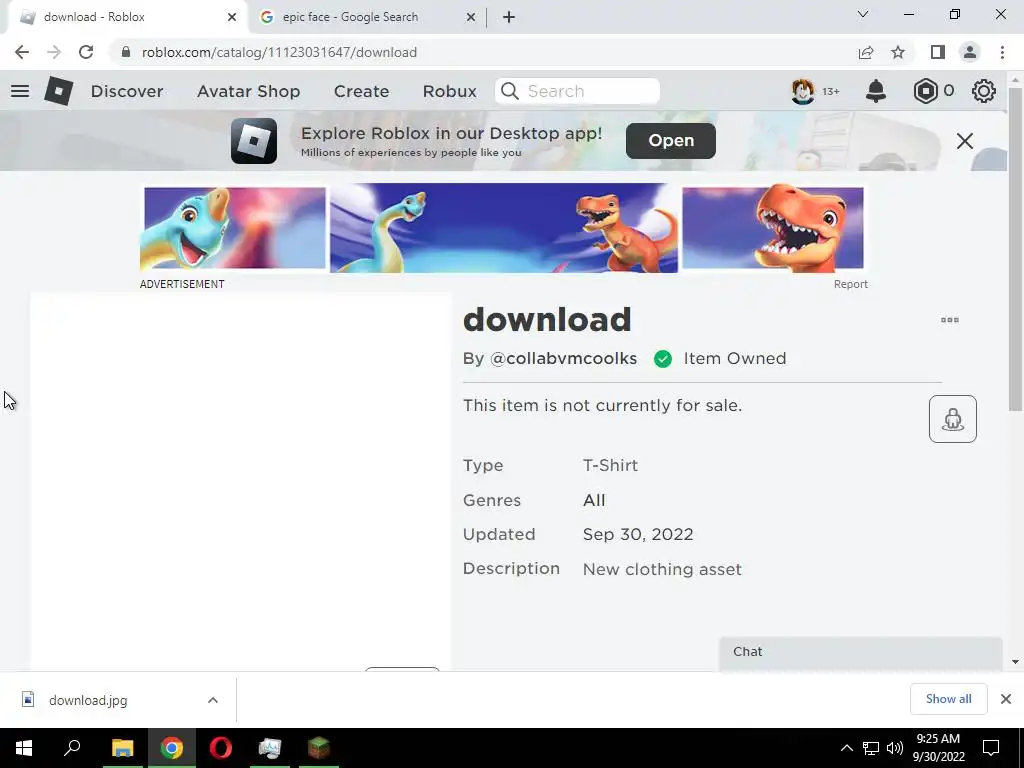This screenshot has height=768, width=1024.
Task: Open Windows taskbar search
Action: click(72, 748)
